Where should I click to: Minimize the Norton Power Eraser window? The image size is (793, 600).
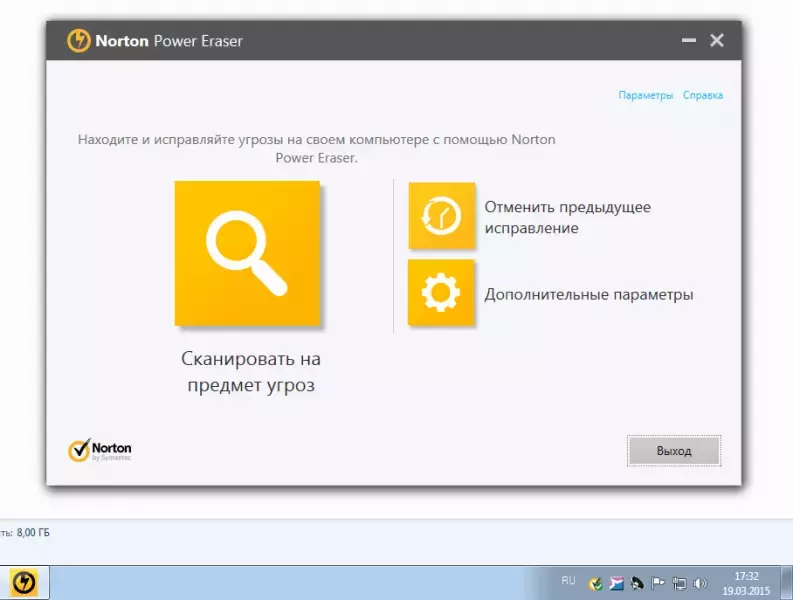pyautogui.click(x=689, y=40)
